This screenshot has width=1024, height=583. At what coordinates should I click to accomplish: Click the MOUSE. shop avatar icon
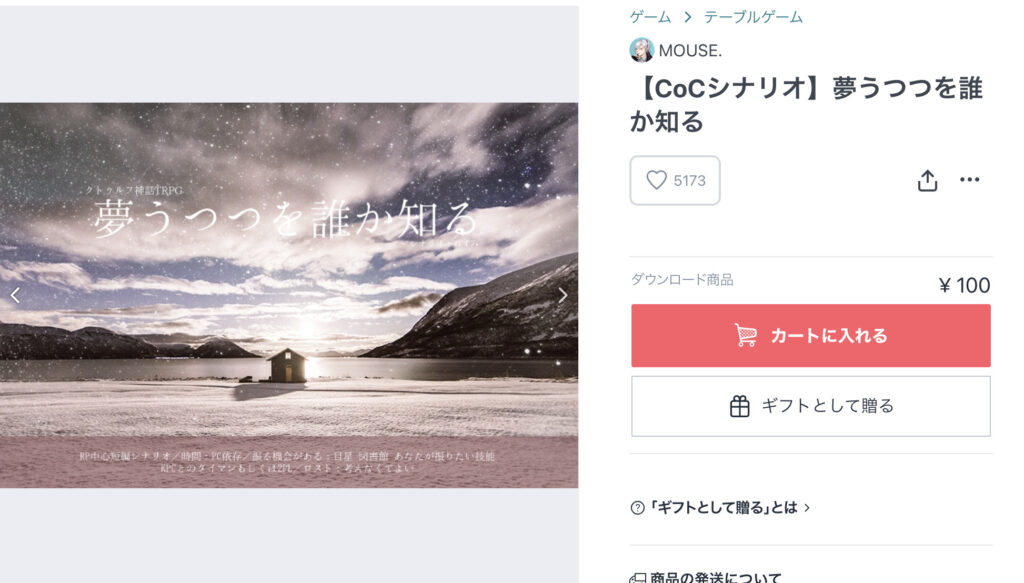(642, 50)
